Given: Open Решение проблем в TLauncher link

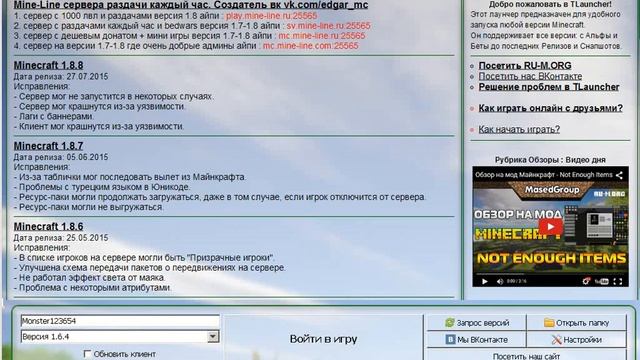Looking at the screenshot, I should 549,87.
